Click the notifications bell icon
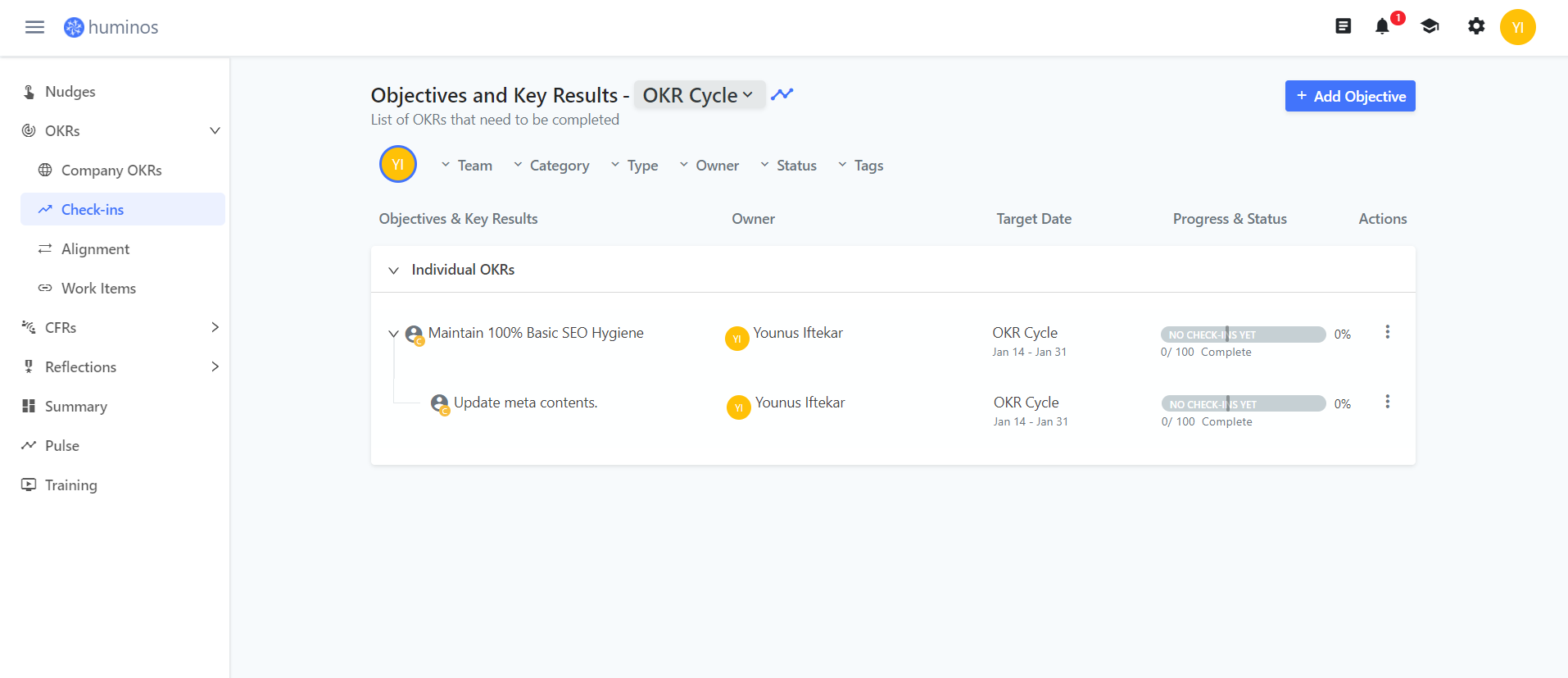 click(1382, 27)
